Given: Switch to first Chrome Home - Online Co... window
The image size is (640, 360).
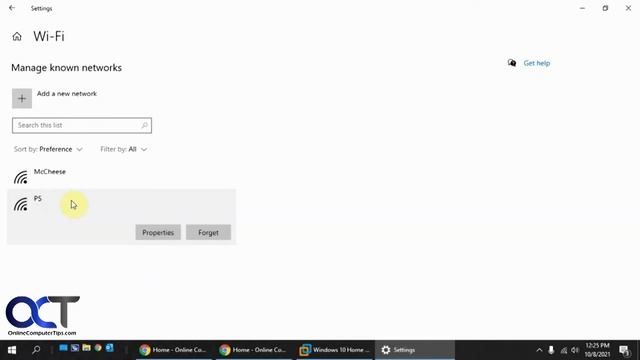Looking at the screenshot, I should coord(173,350).
